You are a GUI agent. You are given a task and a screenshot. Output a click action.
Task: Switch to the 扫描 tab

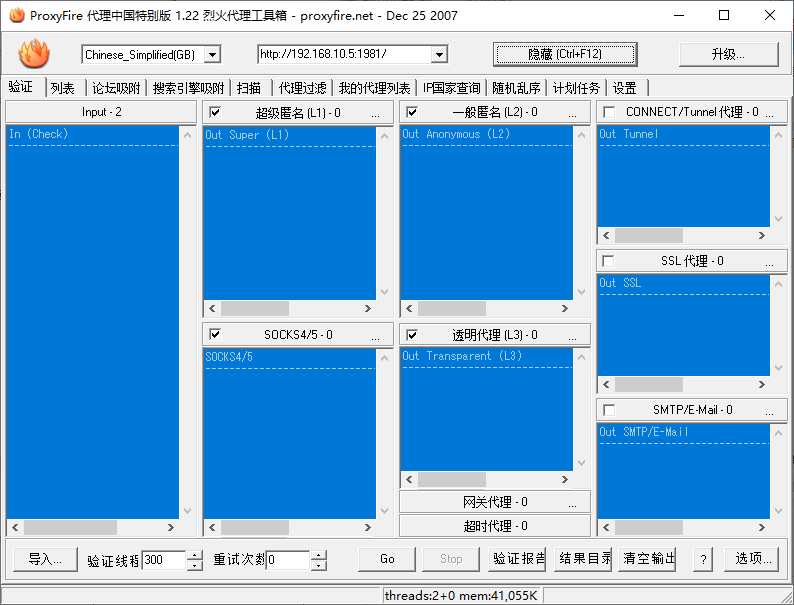[249, 88]
